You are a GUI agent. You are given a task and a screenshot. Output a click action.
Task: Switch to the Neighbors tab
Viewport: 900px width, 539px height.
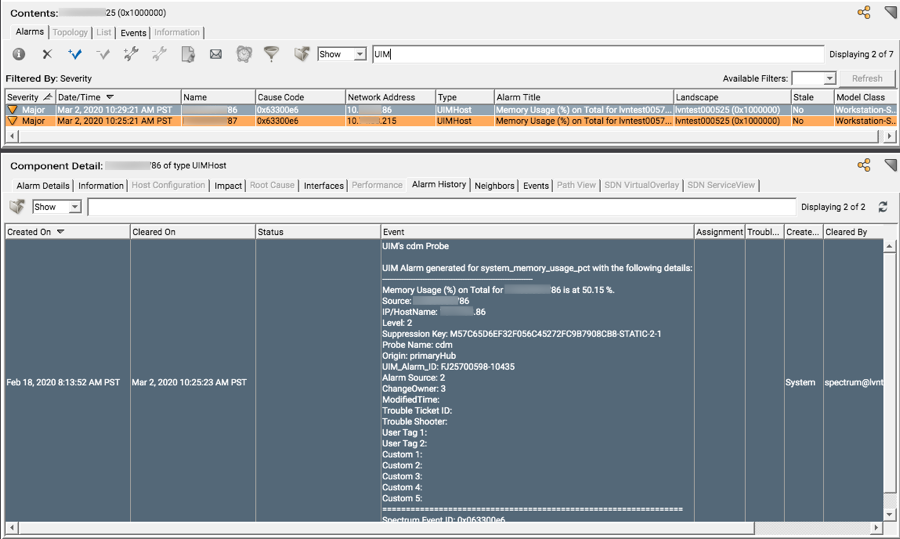click(x=494, y=186)
